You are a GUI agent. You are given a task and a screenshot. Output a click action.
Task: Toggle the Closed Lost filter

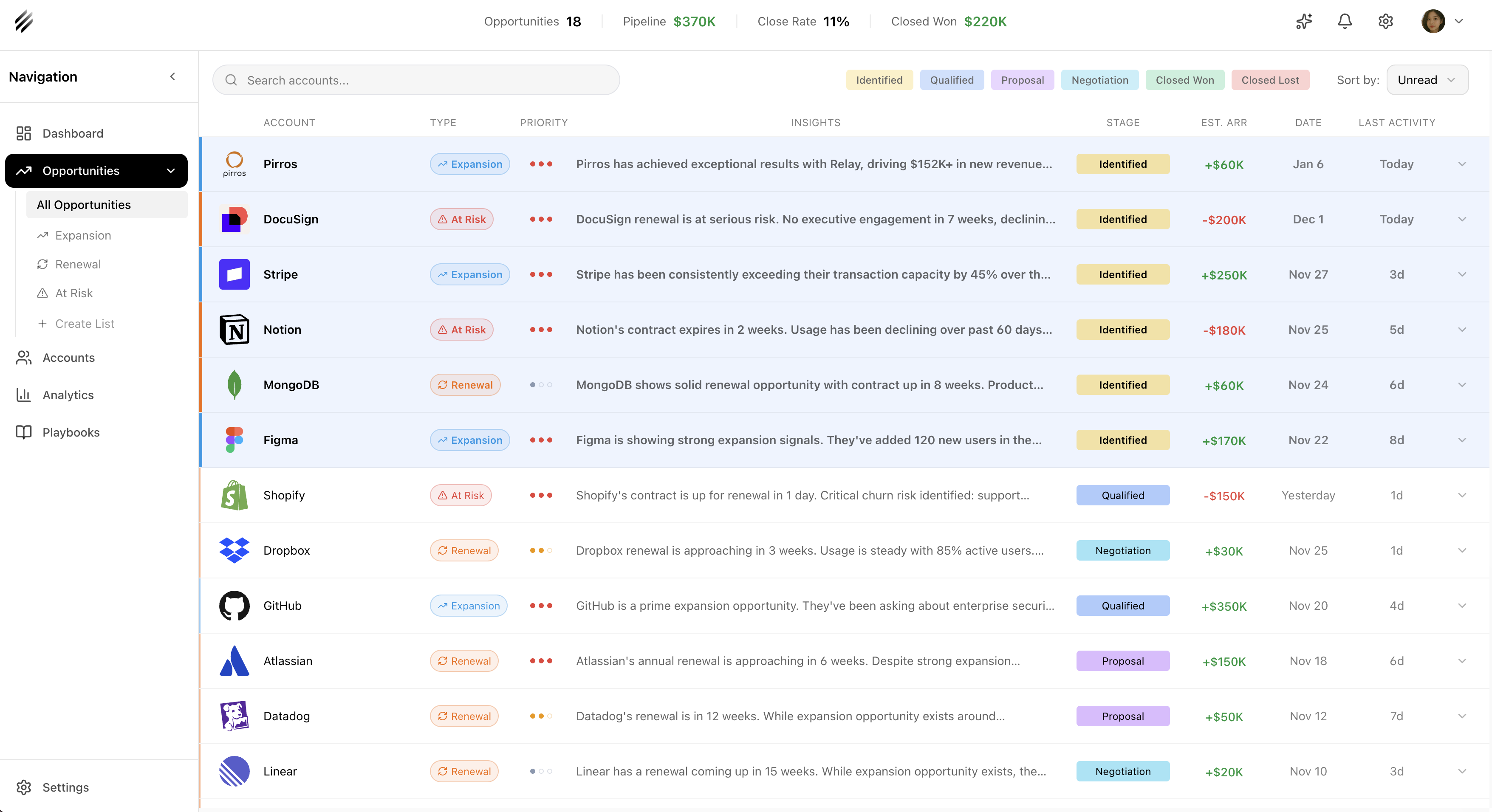[1270, 80]
